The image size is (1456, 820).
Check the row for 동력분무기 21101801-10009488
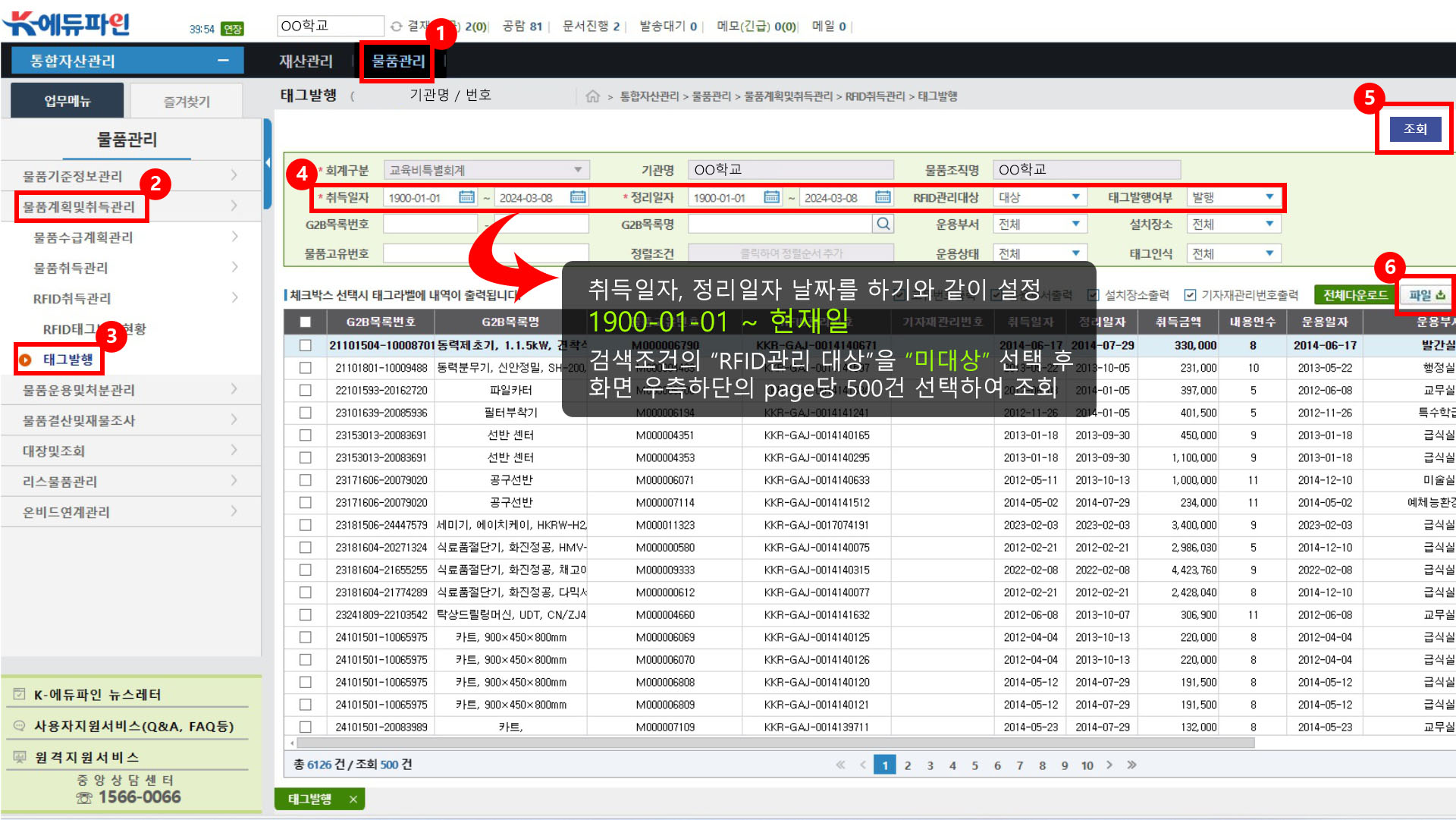coord(306,368)
